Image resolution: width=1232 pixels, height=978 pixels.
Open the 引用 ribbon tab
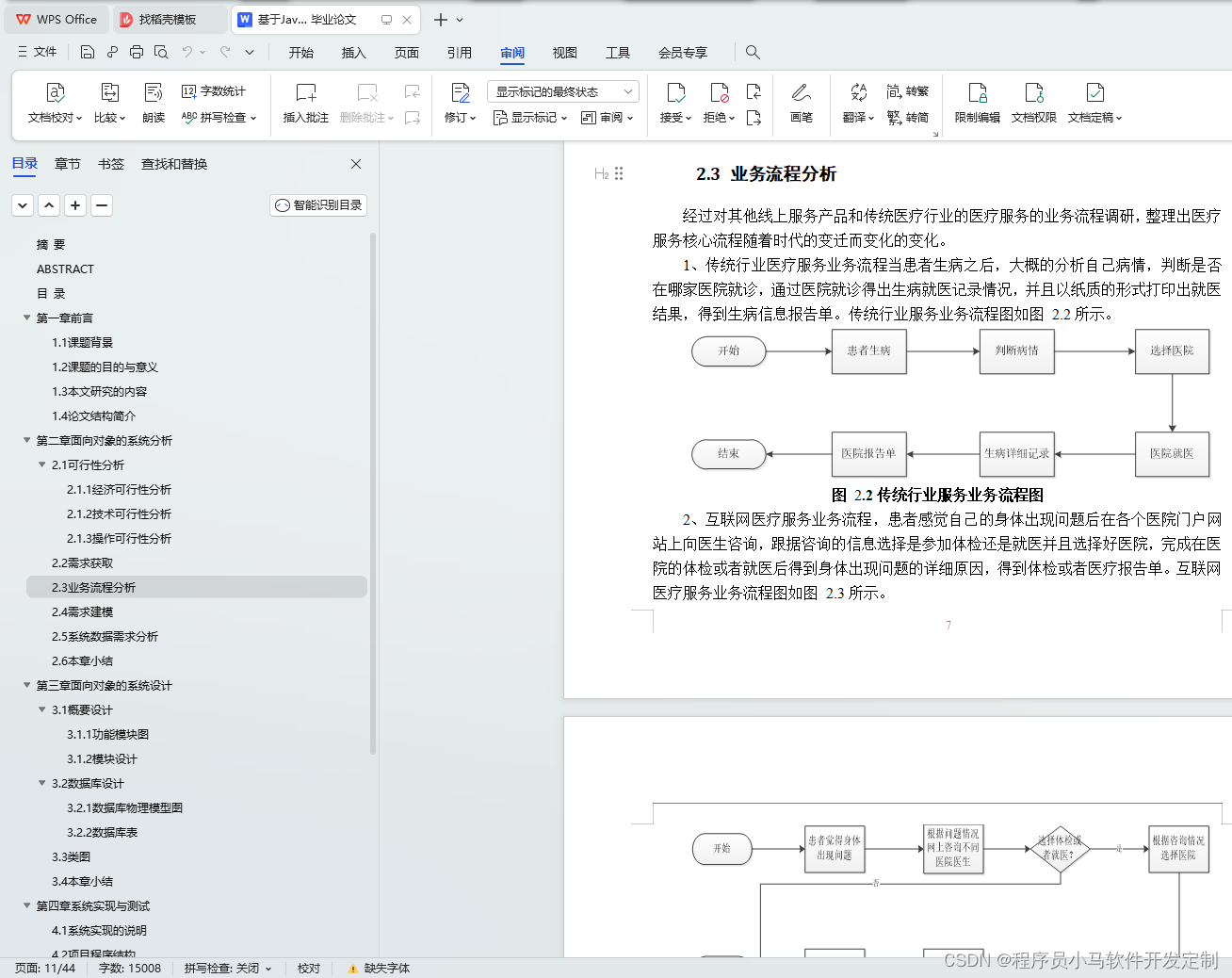pyautogui.click(x=460, y=53)
